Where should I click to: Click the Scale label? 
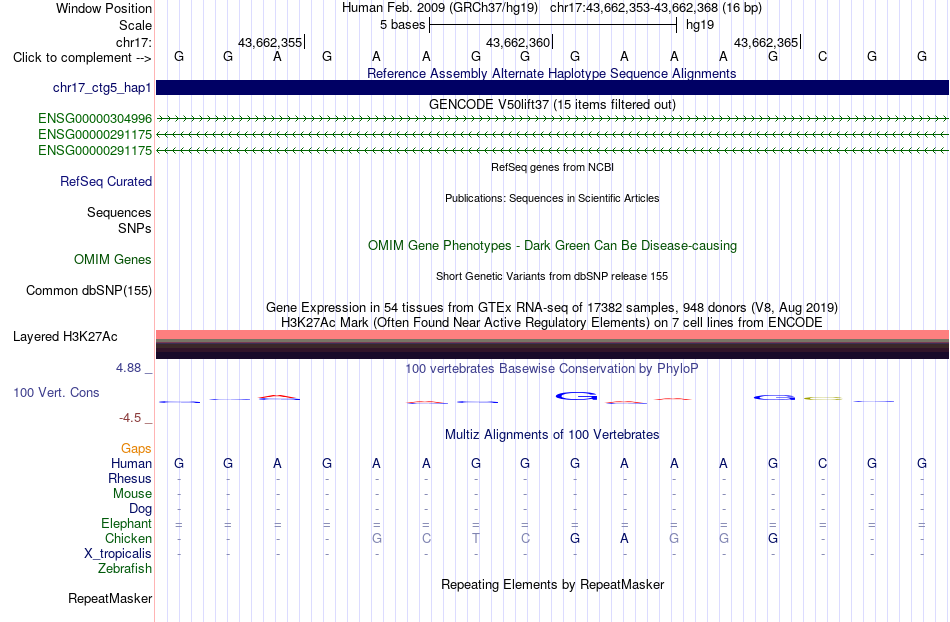[135, 25]
